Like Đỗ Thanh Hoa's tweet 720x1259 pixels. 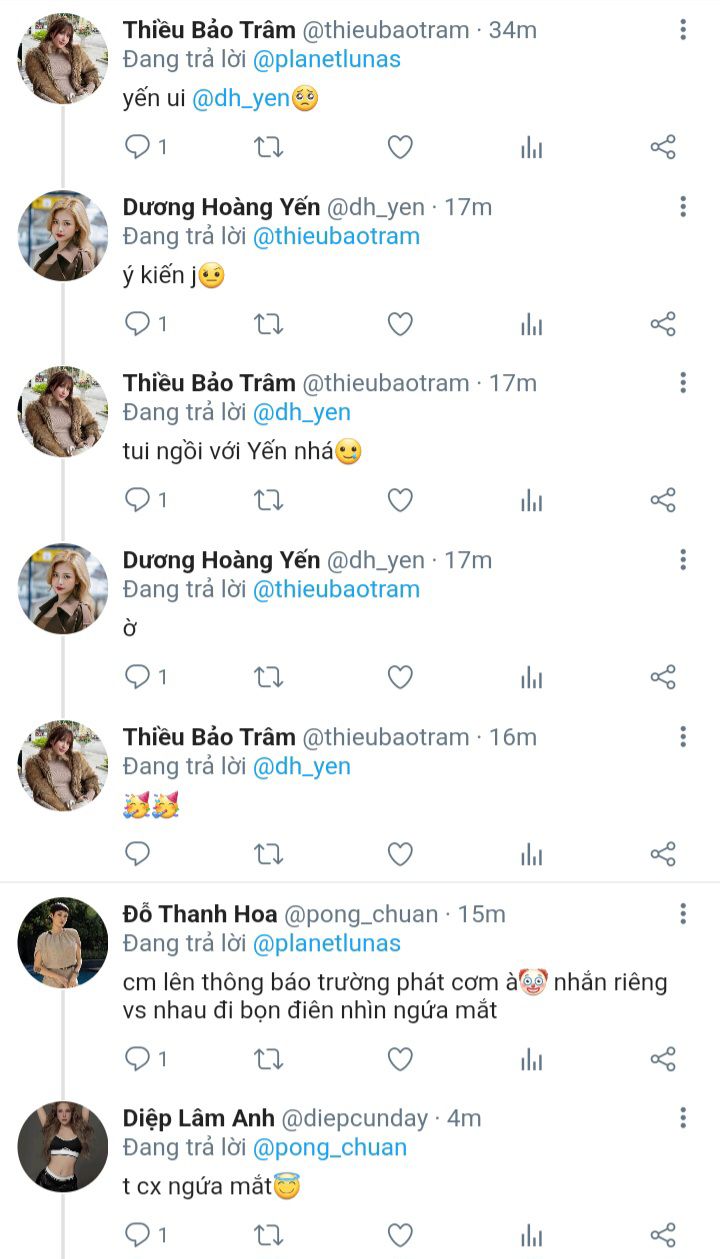(x=400, y=1059)
